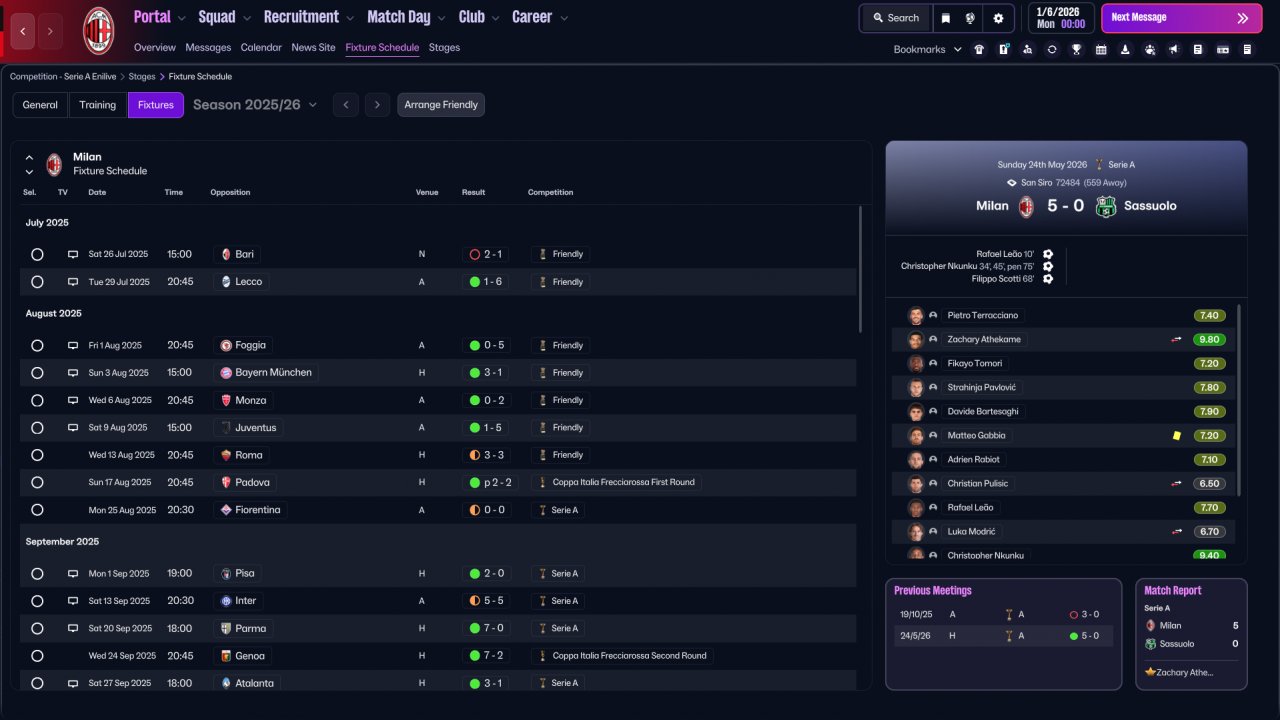Switch to the General tab
Image resolution: width=1280 pixels, height=720 pixels.
[x=40, y=105]
